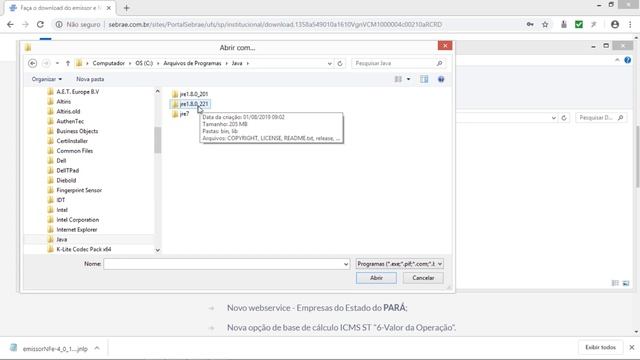Image resolution: width=640 pixels, height=360 pixels.
Task: Refresh the background window's address bar
Action: pos(564,118)
